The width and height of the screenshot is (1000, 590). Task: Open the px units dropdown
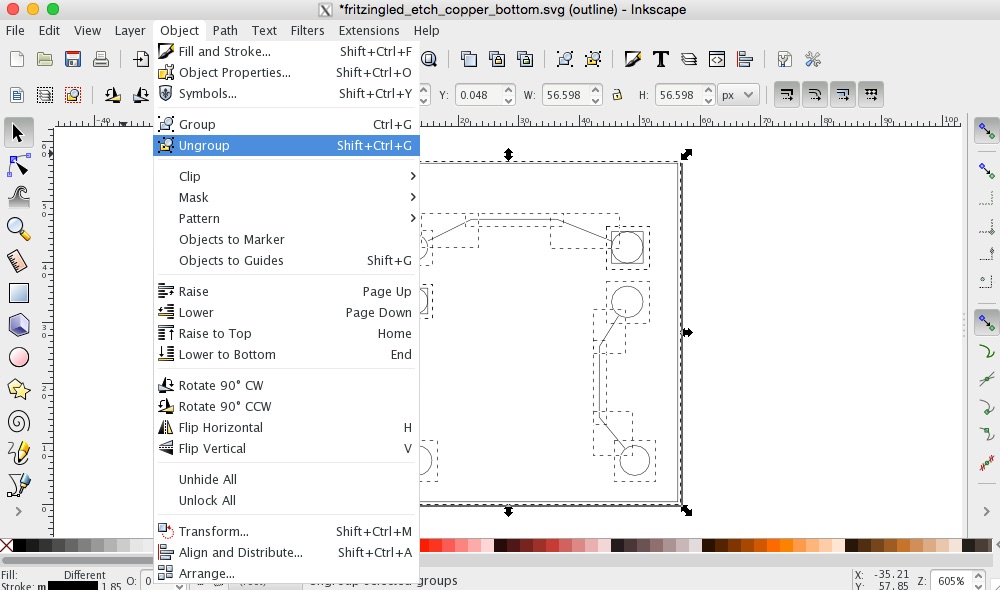pyautogui.click(x=739, y=95)
